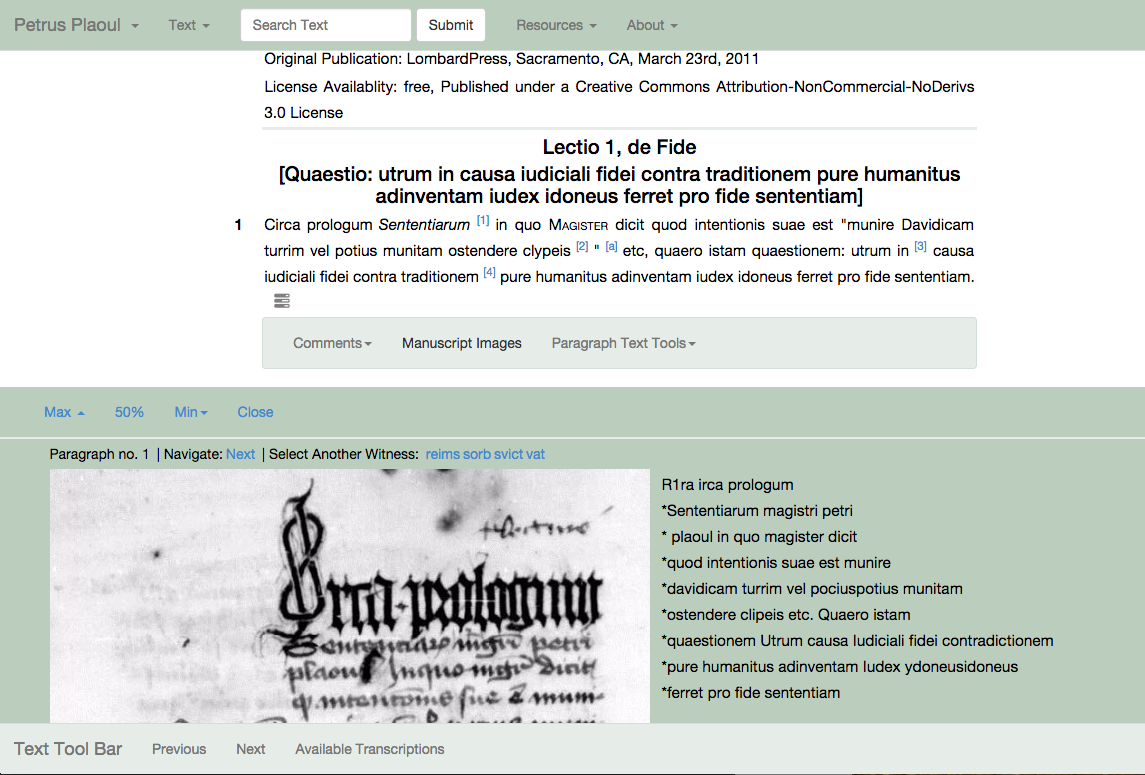This screenshot has width=1145, height=775.
Task: Open the About menu
Action: click(x=652, y=25)
